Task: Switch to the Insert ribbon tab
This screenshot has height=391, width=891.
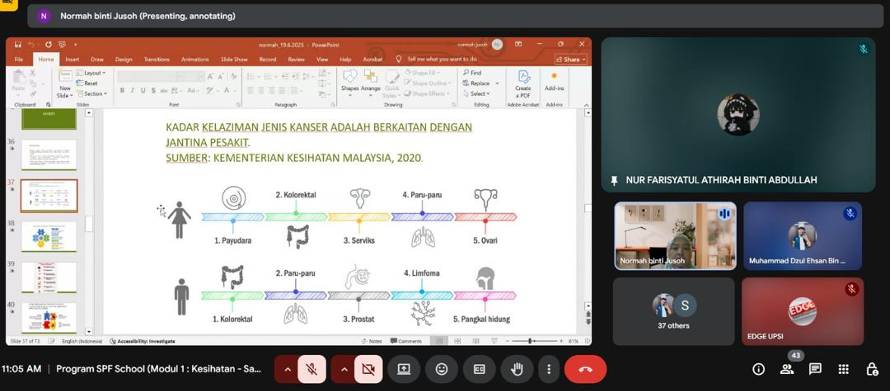Action: point(72,59)
